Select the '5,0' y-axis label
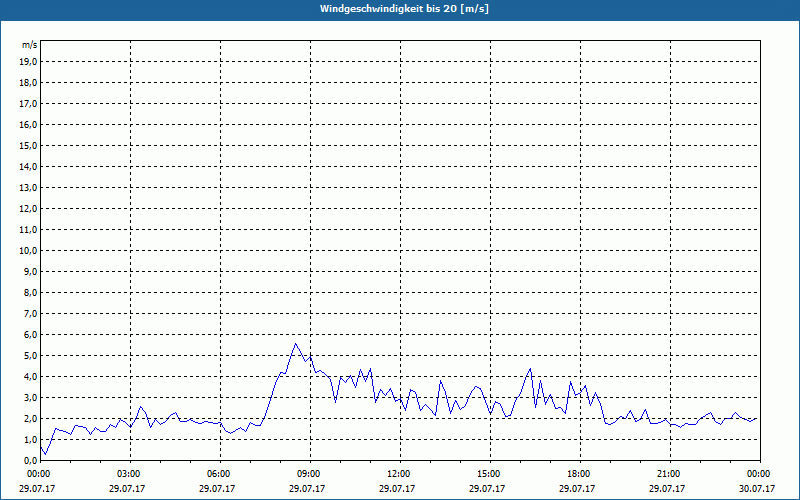The height and width of the screenshot is (500, 800). pyautogui.click(x=30, y=356)
